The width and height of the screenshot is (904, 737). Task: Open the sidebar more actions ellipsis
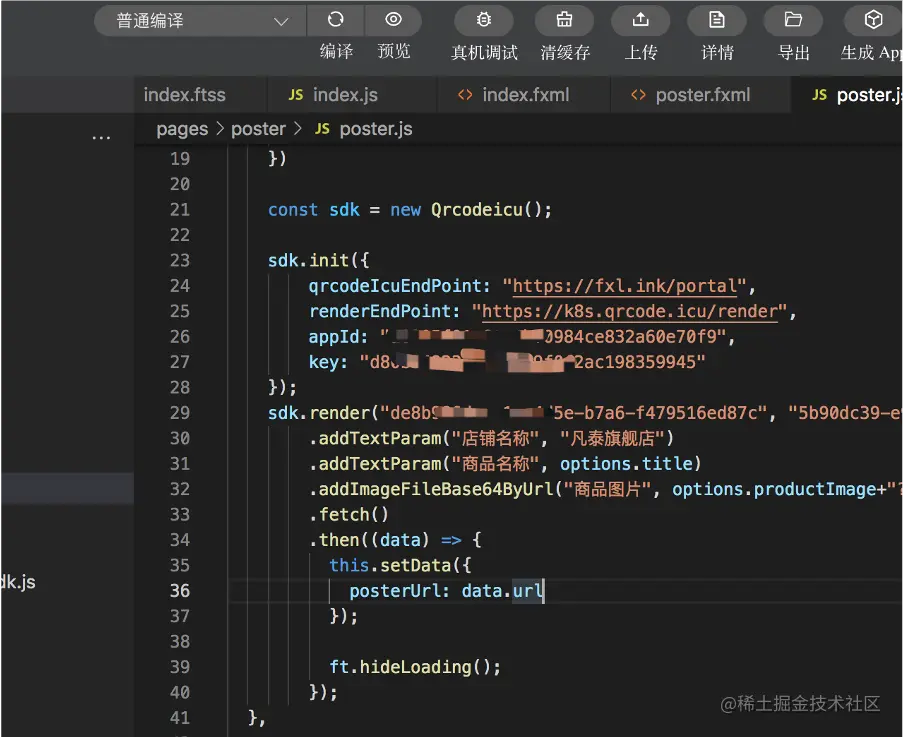click(101, 137)
